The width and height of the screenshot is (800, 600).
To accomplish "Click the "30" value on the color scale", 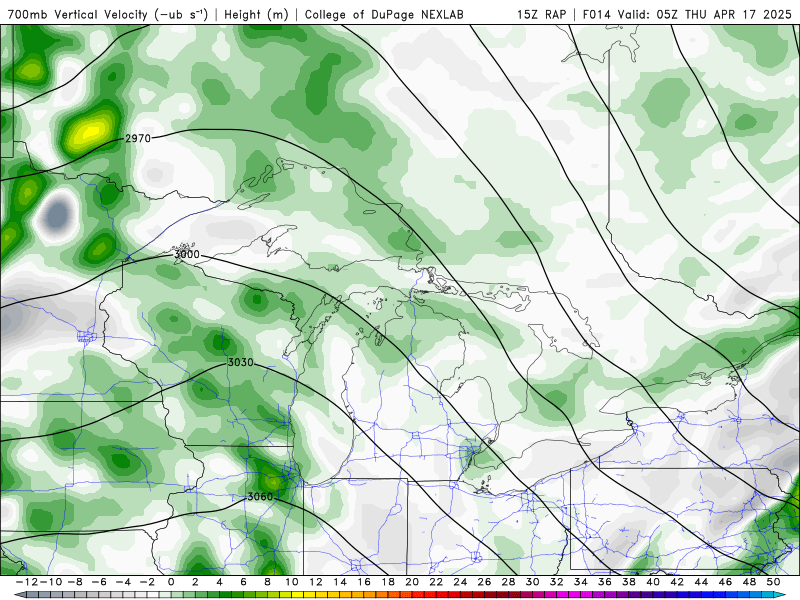I will (x=533, y=582).
